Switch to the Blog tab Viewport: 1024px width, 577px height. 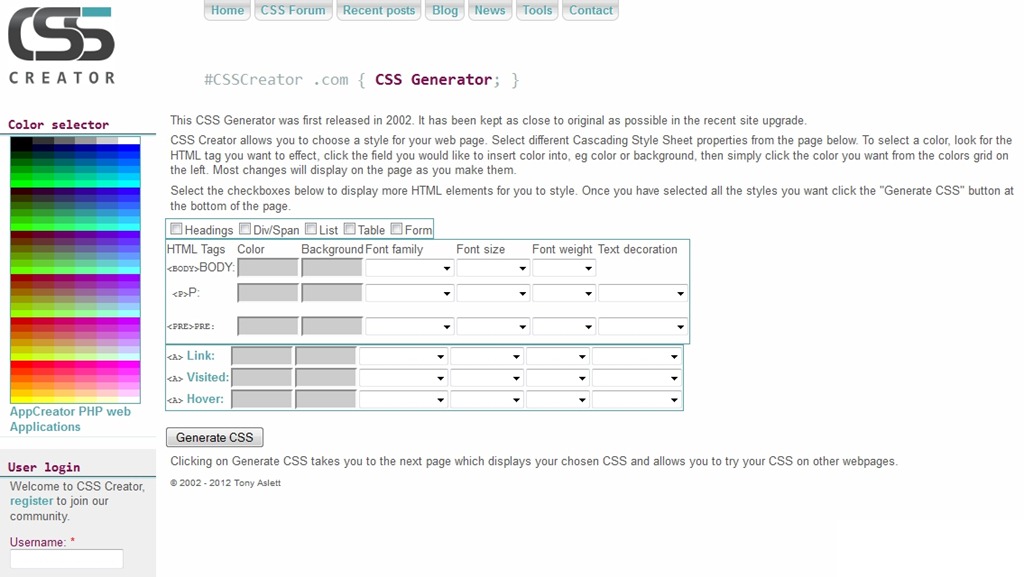coord(445,10)
